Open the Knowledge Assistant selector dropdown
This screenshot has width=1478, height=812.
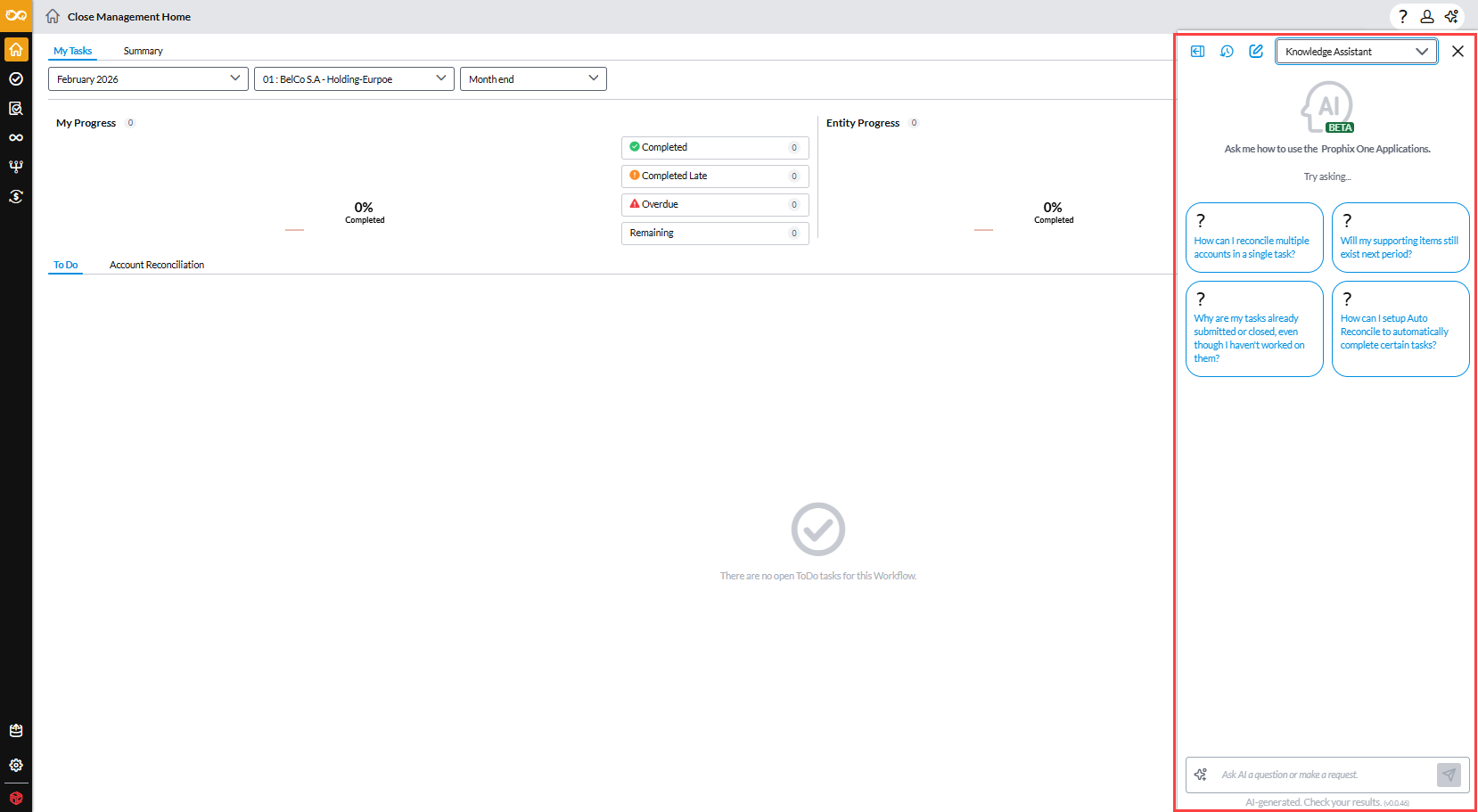tap(1355, 52)
